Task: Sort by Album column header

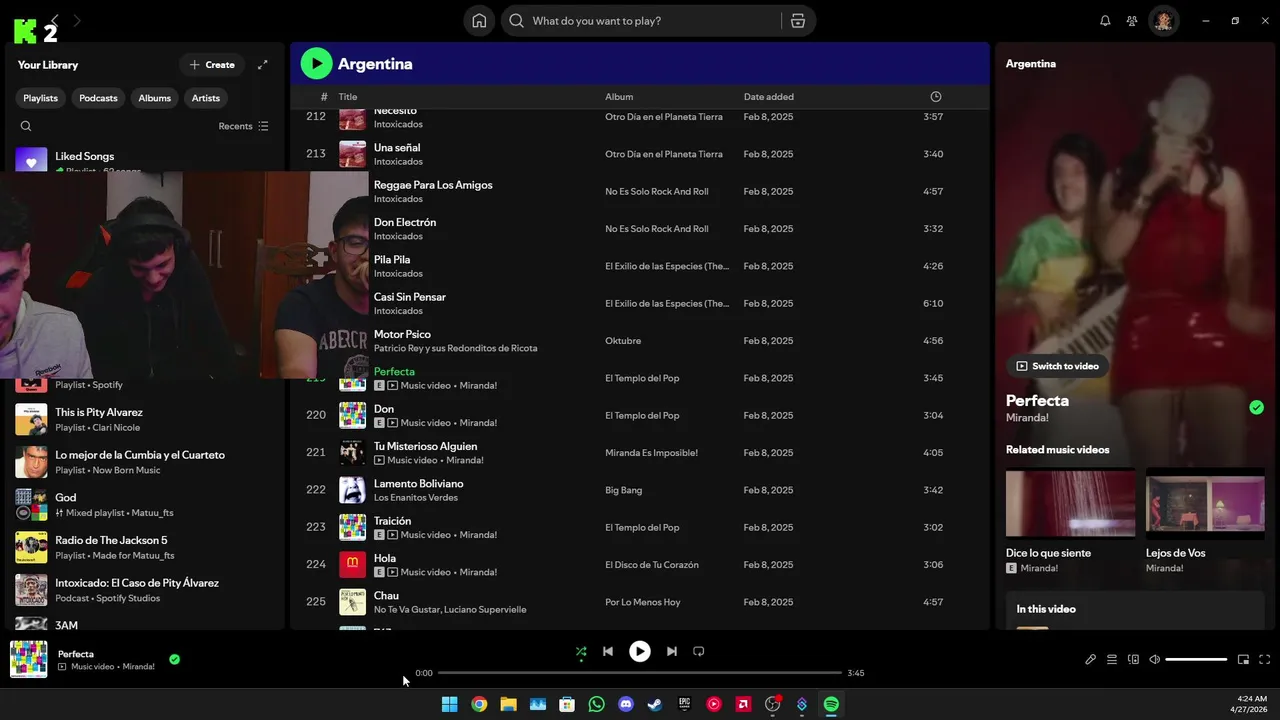Action: [619, 97]
